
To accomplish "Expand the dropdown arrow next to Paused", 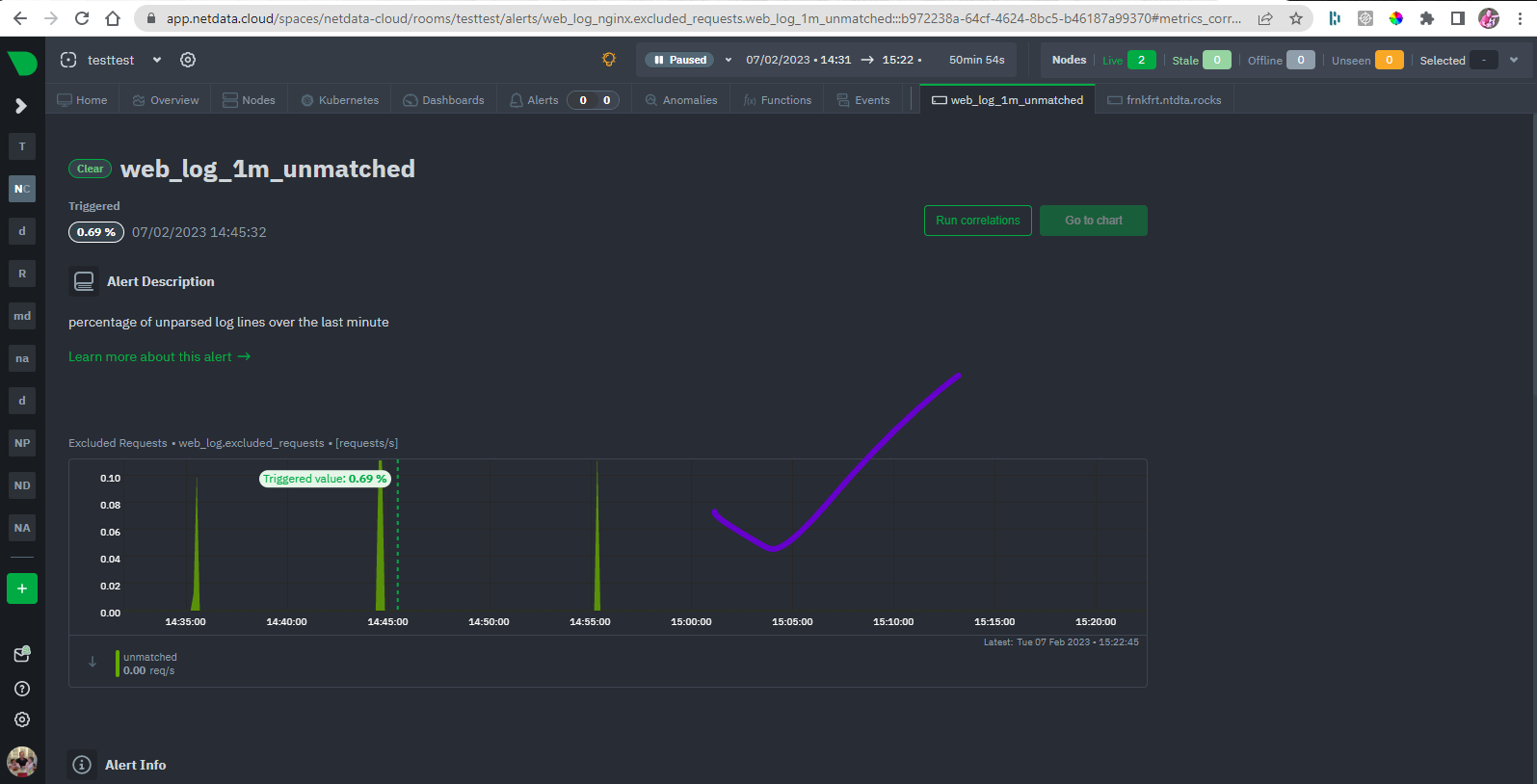I will [729, 60].
